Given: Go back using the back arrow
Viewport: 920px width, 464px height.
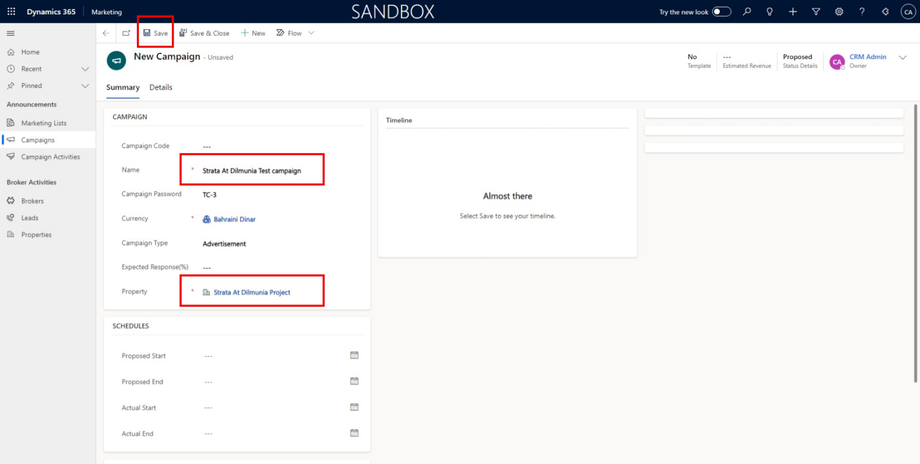Looking at the screenshot, I should coord(106,33).
